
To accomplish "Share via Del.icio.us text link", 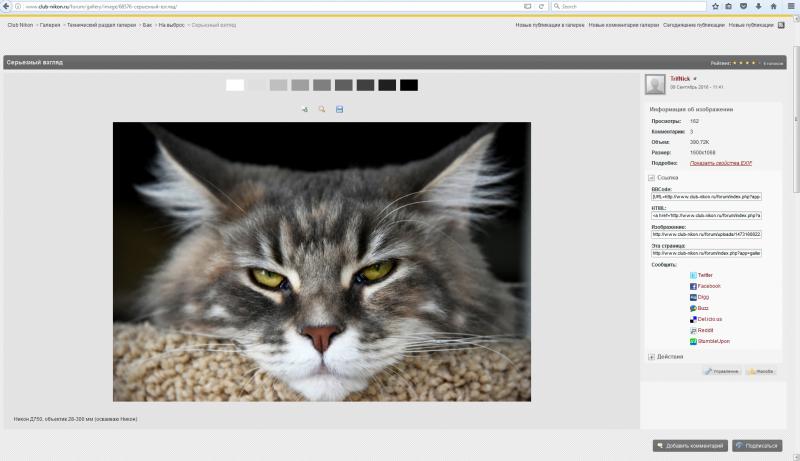I will (710, 320).
